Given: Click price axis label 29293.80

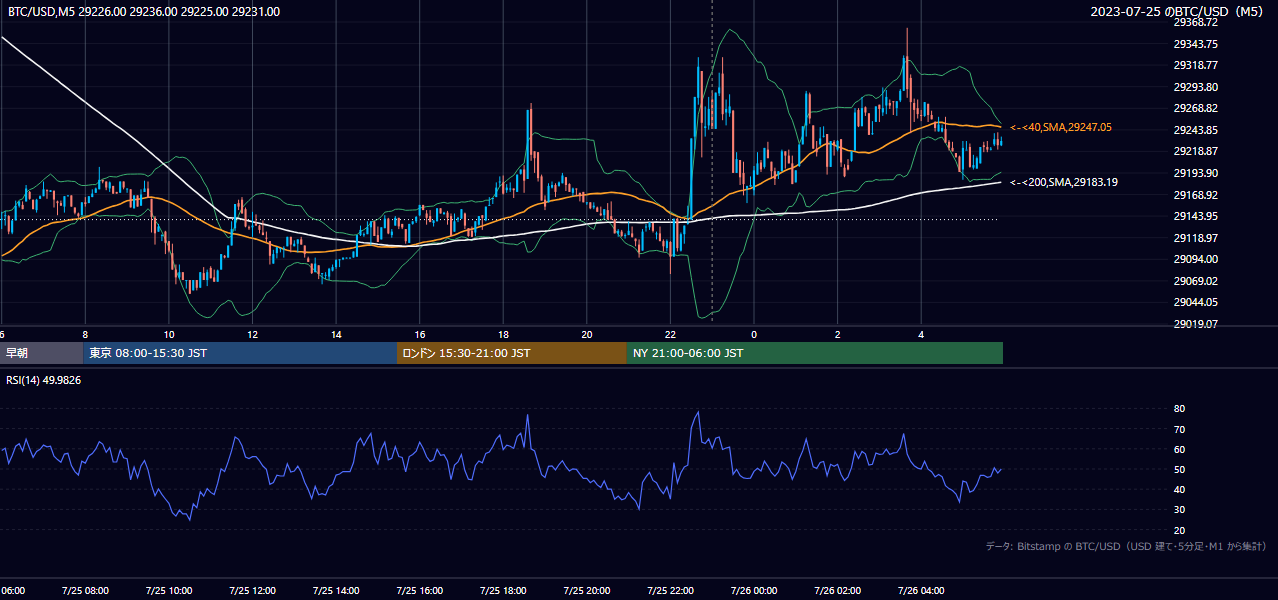Looking at the screenshot, I should coord(1196,87).
